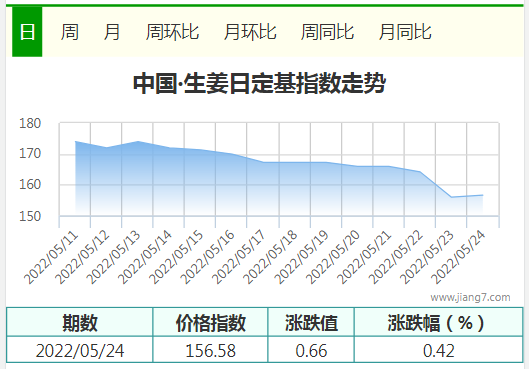Image resolution: width=529 pixels, height=369 pixels.
Task: Click the chart's last data point on 05/24
Action: (483, 195)
